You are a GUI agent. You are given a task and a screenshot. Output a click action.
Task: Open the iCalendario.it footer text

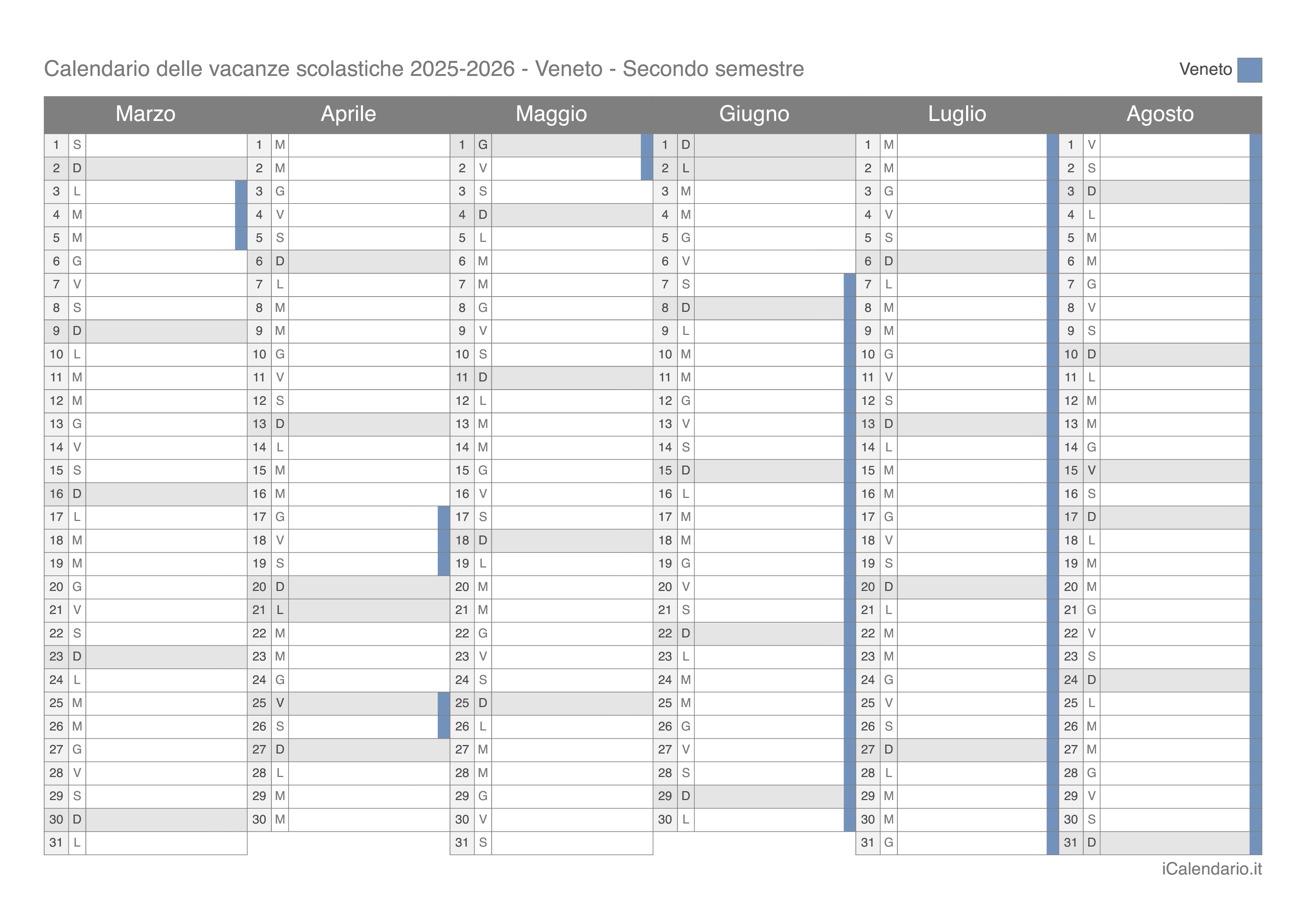pyautogui.click(x=1211, y=869)
